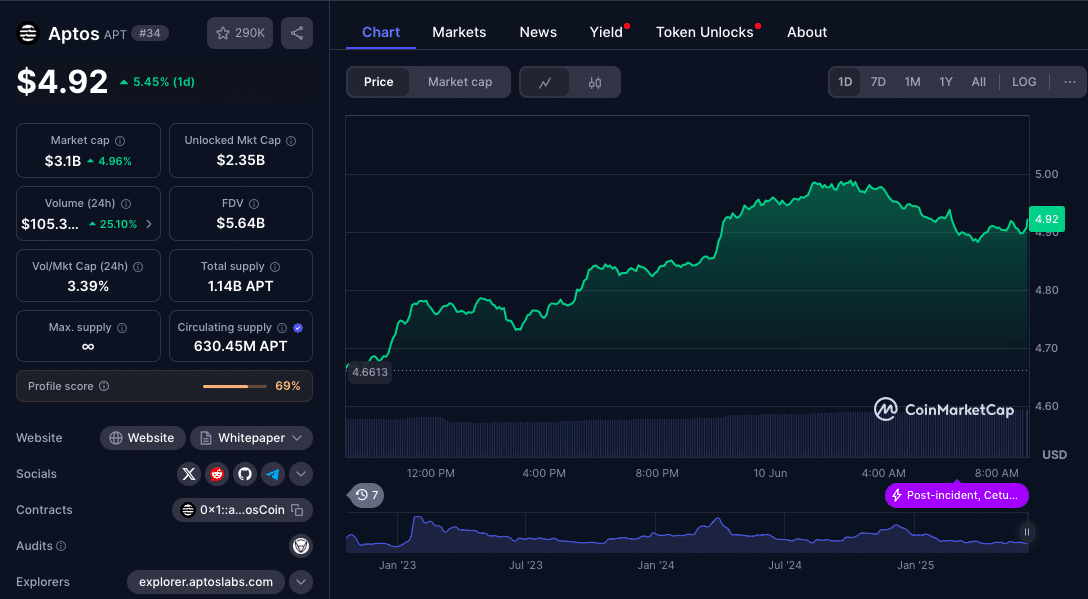Open the chart history events badge
1088x599 pixels.
coord(366,495)
